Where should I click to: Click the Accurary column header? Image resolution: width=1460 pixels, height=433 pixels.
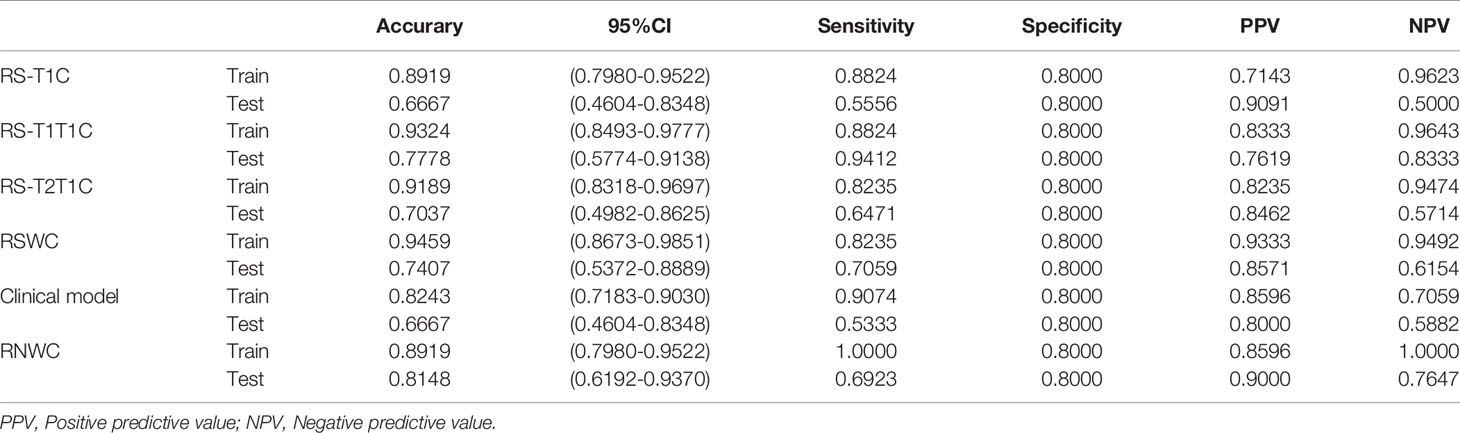419,27
